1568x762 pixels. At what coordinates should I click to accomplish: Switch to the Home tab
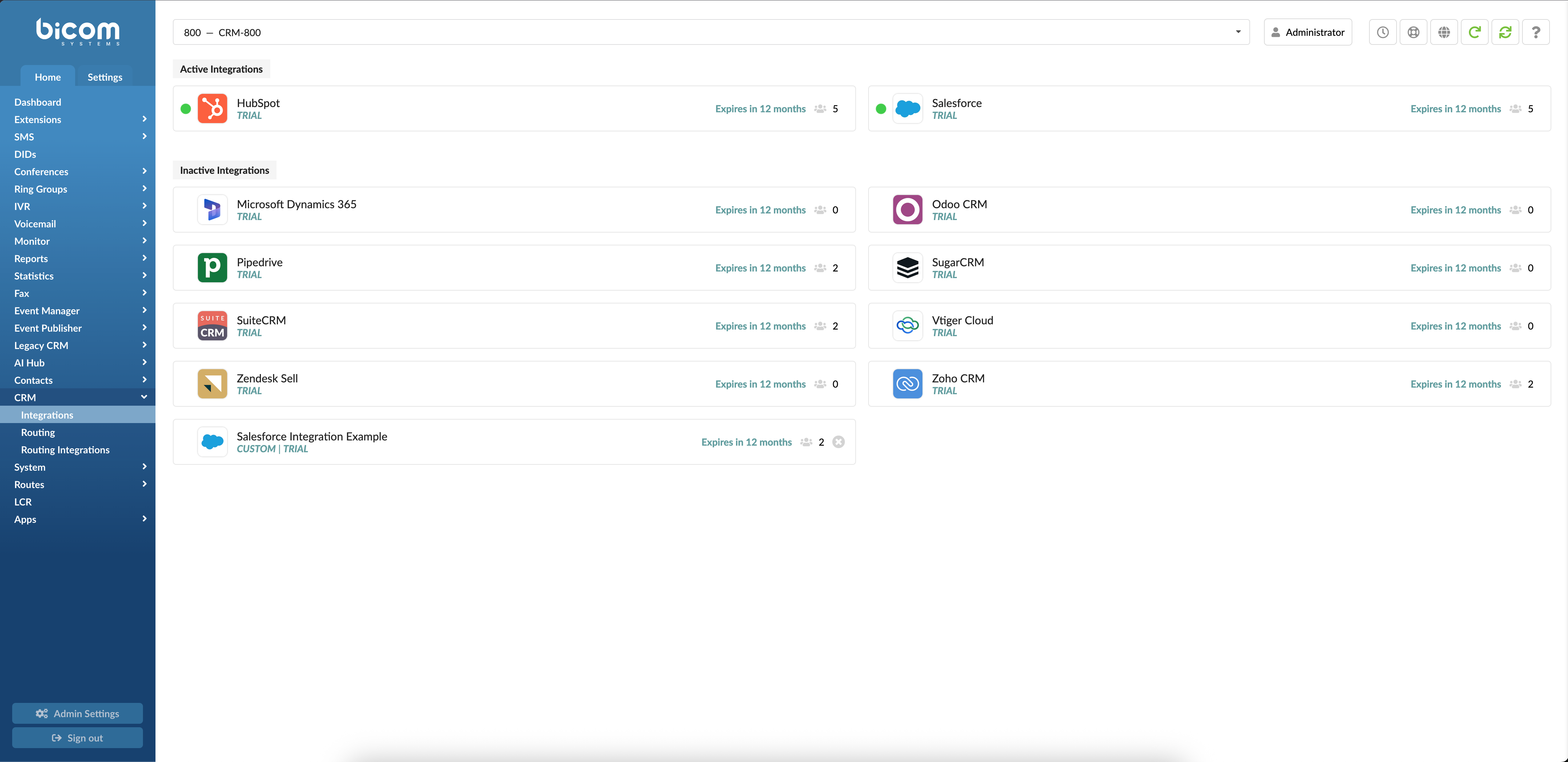point(47,76)
